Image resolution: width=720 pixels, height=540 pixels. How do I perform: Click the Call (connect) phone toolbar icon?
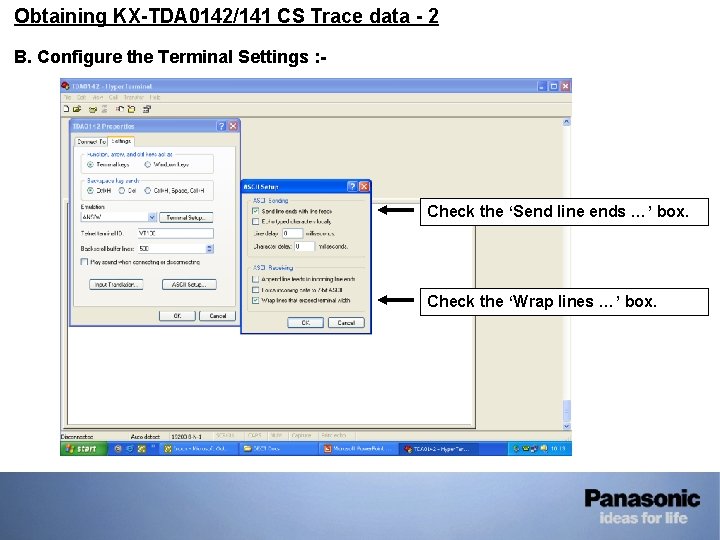93,109
